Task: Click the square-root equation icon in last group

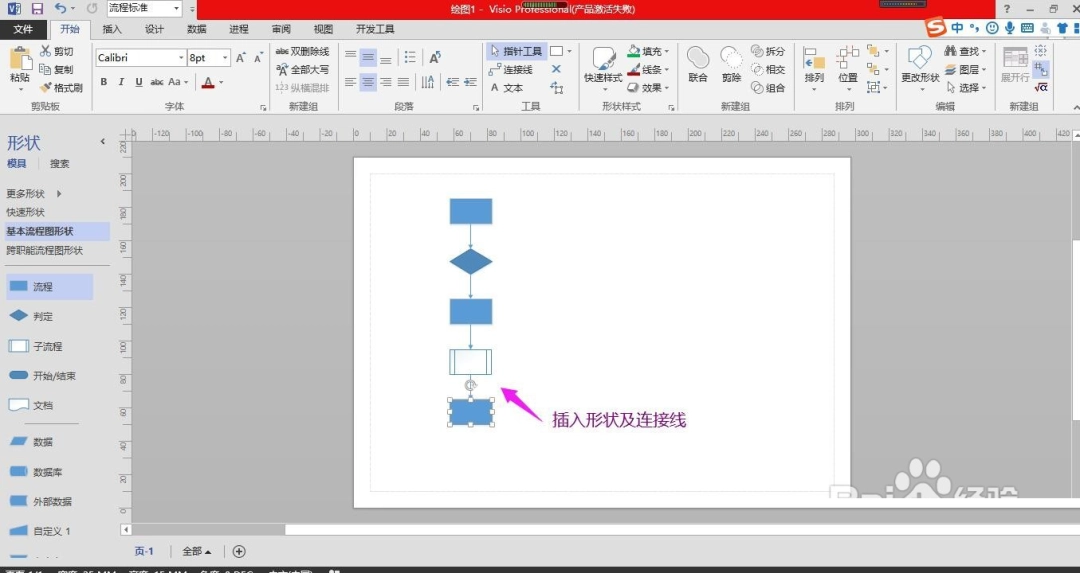Action: (x=1041, y=87)
